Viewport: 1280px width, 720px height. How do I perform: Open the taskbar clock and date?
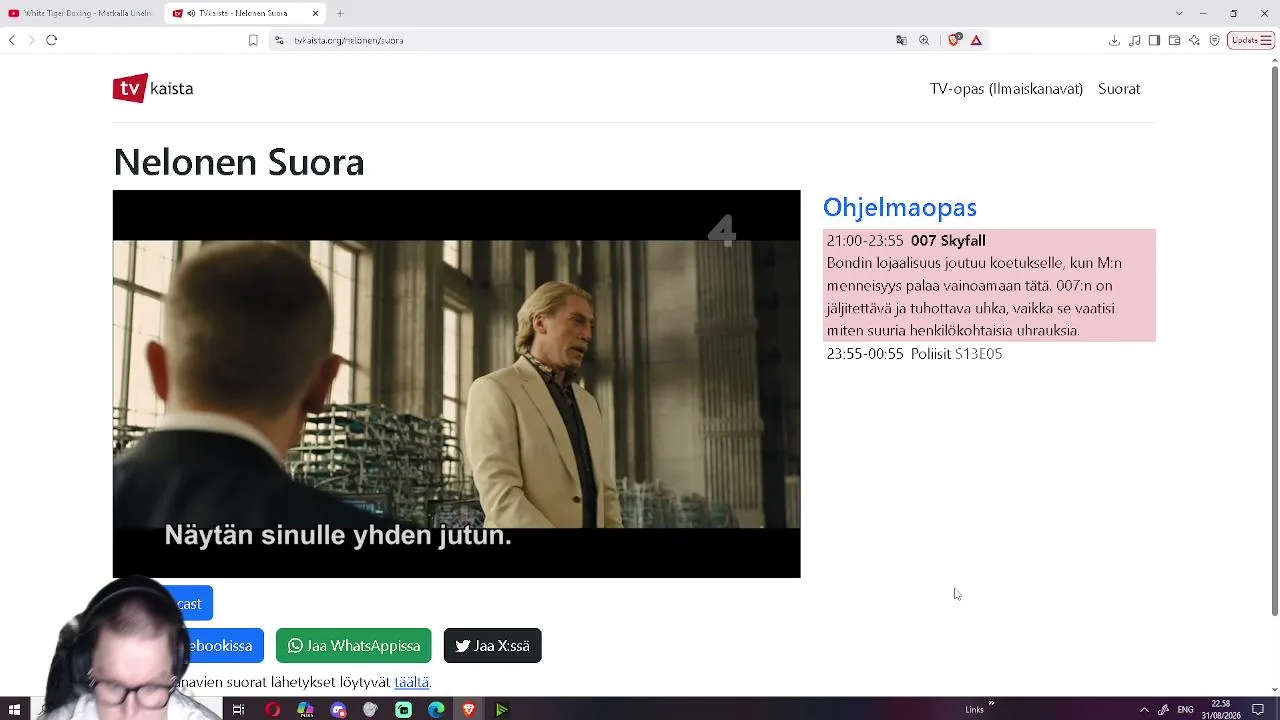click(1221, 710)
